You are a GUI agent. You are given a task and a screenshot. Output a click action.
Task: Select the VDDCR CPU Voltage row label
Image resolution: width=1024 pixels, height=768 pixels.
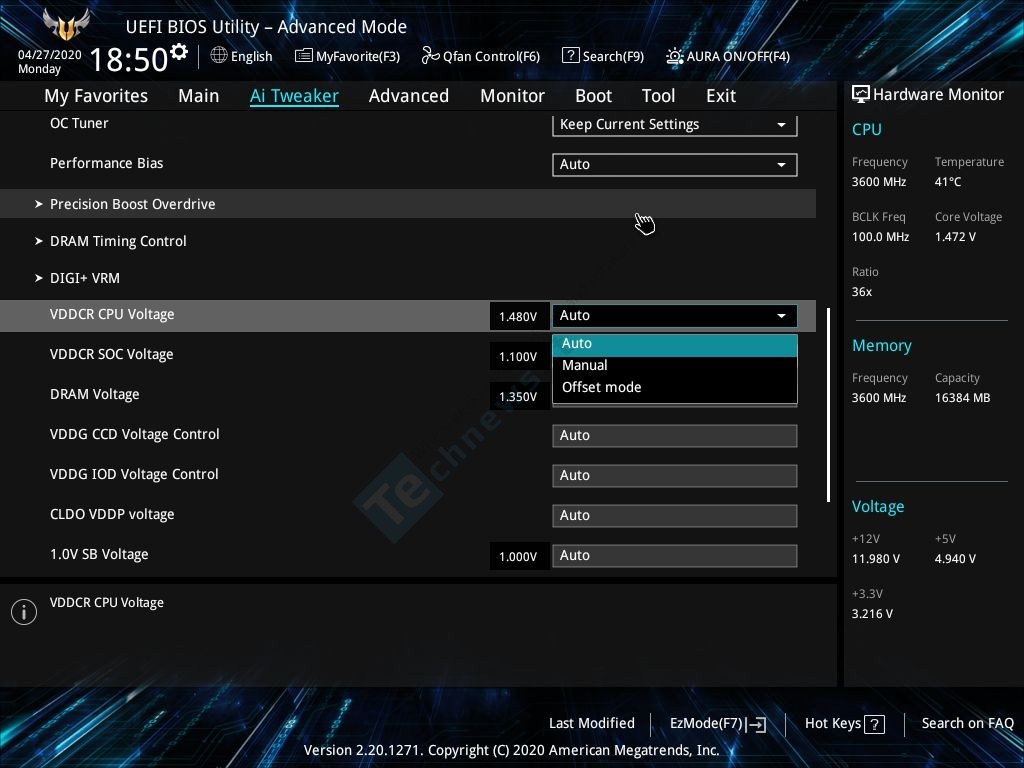click(x=112, y=315)
